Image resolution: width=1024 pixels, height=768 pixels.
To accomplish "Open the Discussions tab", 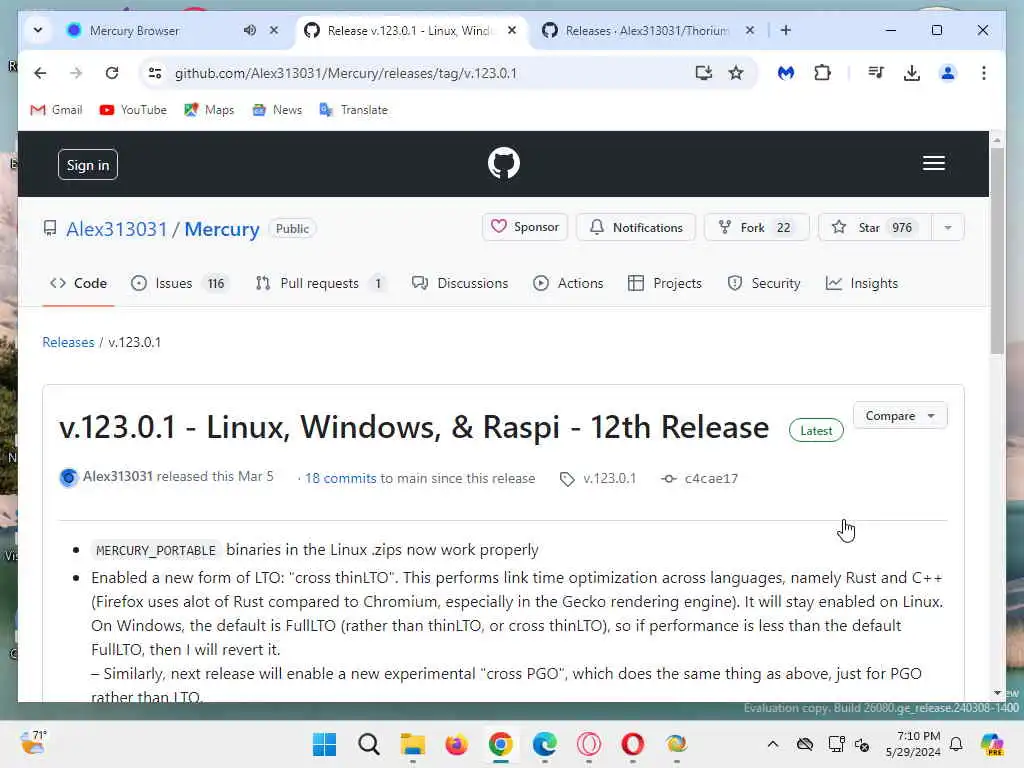I will point(460,283).
